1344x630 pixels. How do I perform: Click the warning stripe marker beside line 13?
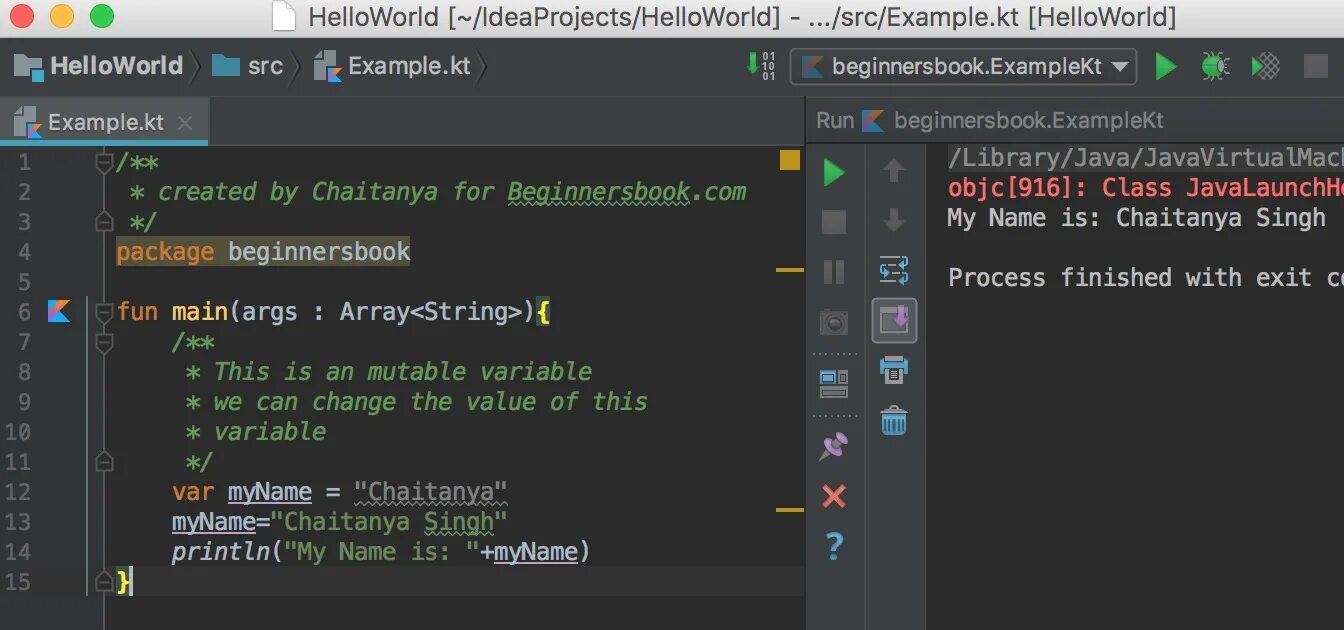pos(790,510)
